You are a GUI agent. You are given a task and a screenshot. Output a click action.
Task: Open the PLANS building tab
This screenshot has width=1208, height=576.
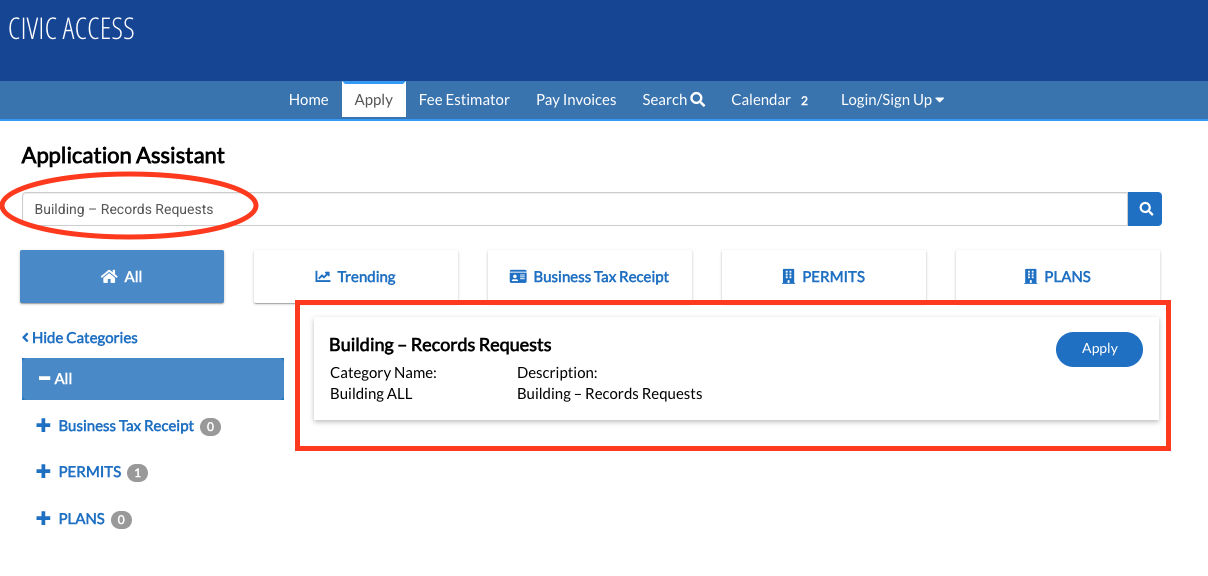tap(1057, 277)
